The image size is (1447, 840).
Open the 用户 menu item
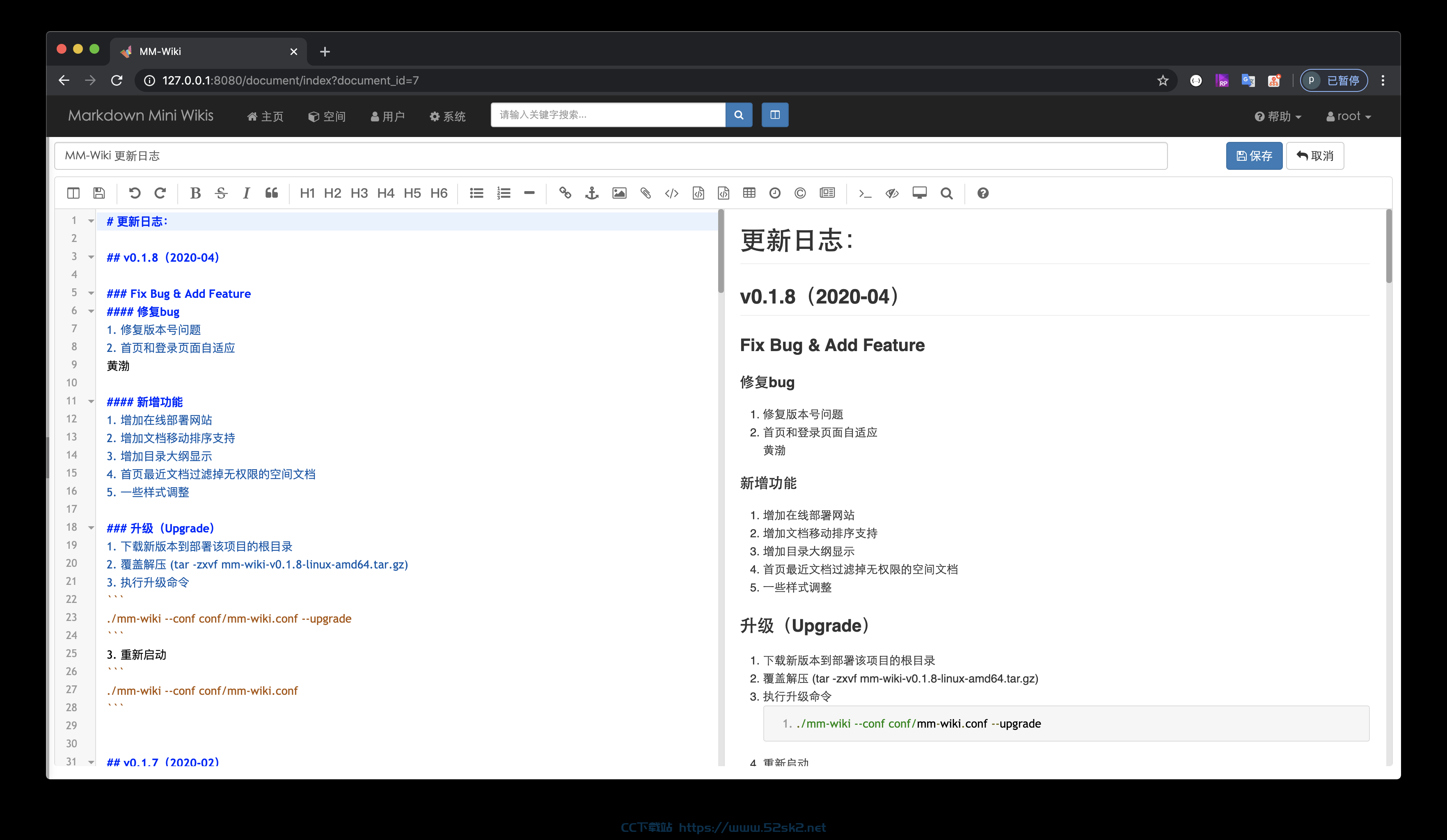point(387,116)
